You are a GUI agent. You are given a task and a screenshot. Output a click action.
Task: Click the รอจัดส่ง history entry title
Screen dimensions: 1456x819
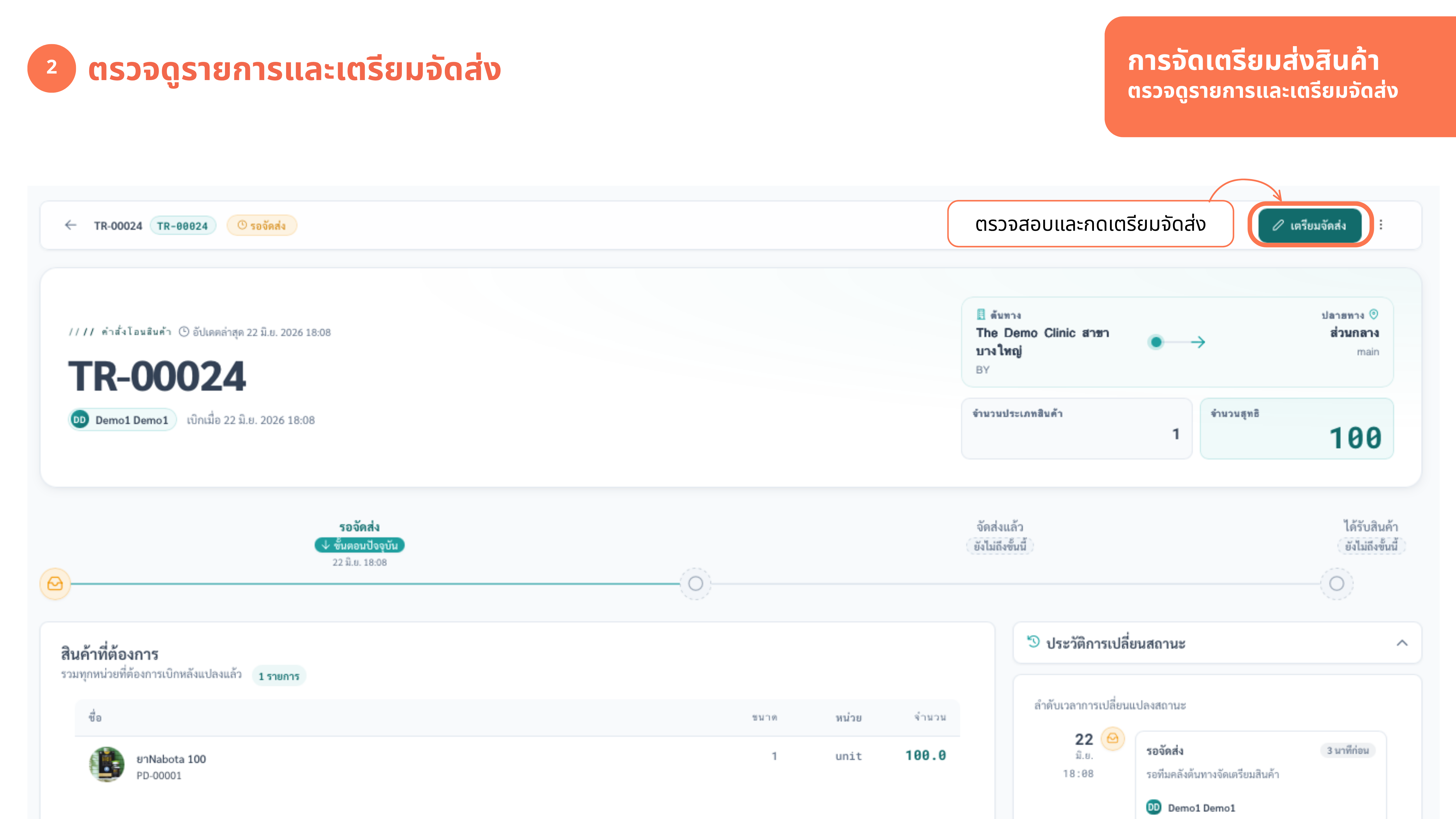coord(1165,751)
